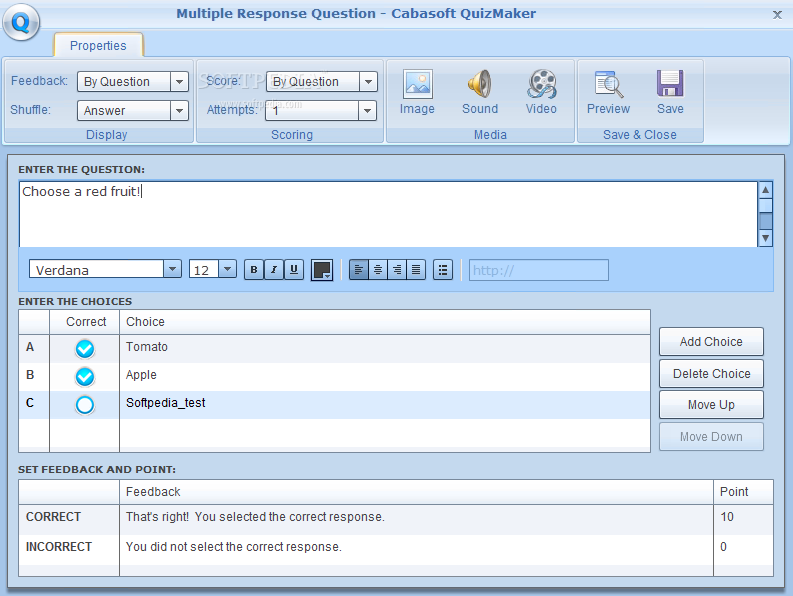The image size is (793, 596).
Task: Preview the question
Action: [x=608, y=92]
